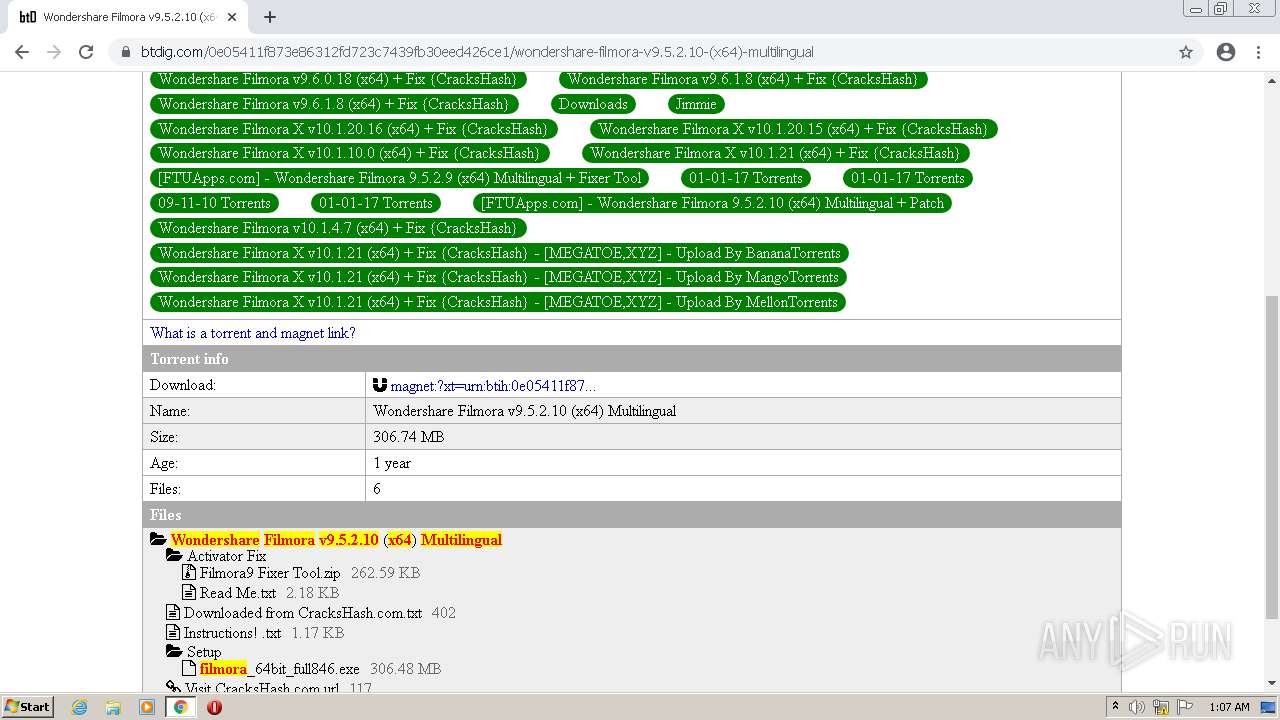Image resolution: width=1280 pixels, height=720 pixels.
Task: Bookmark this page with star icon
Action: [1186, 52]
